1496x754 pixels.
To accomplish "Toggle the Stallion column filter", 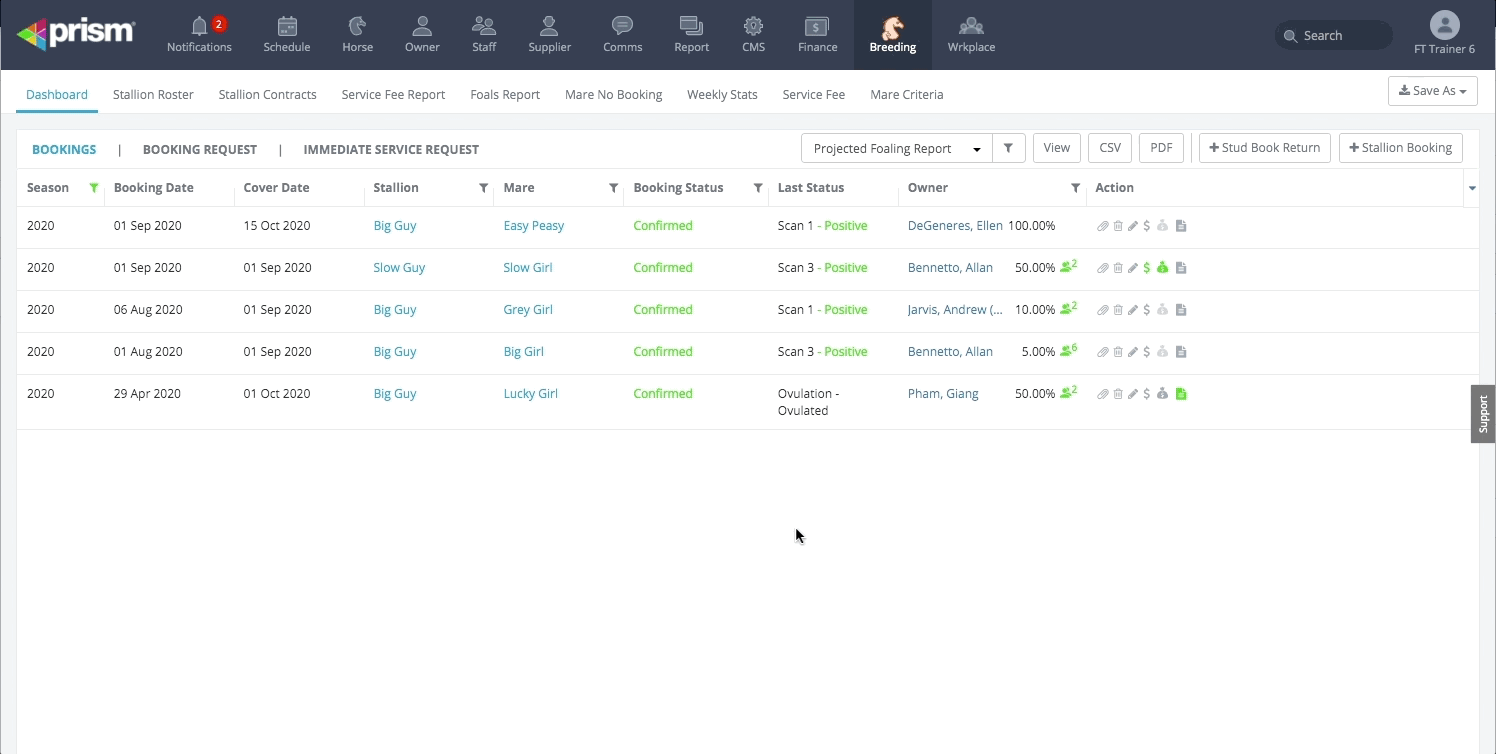I will (x=484, y=188).
